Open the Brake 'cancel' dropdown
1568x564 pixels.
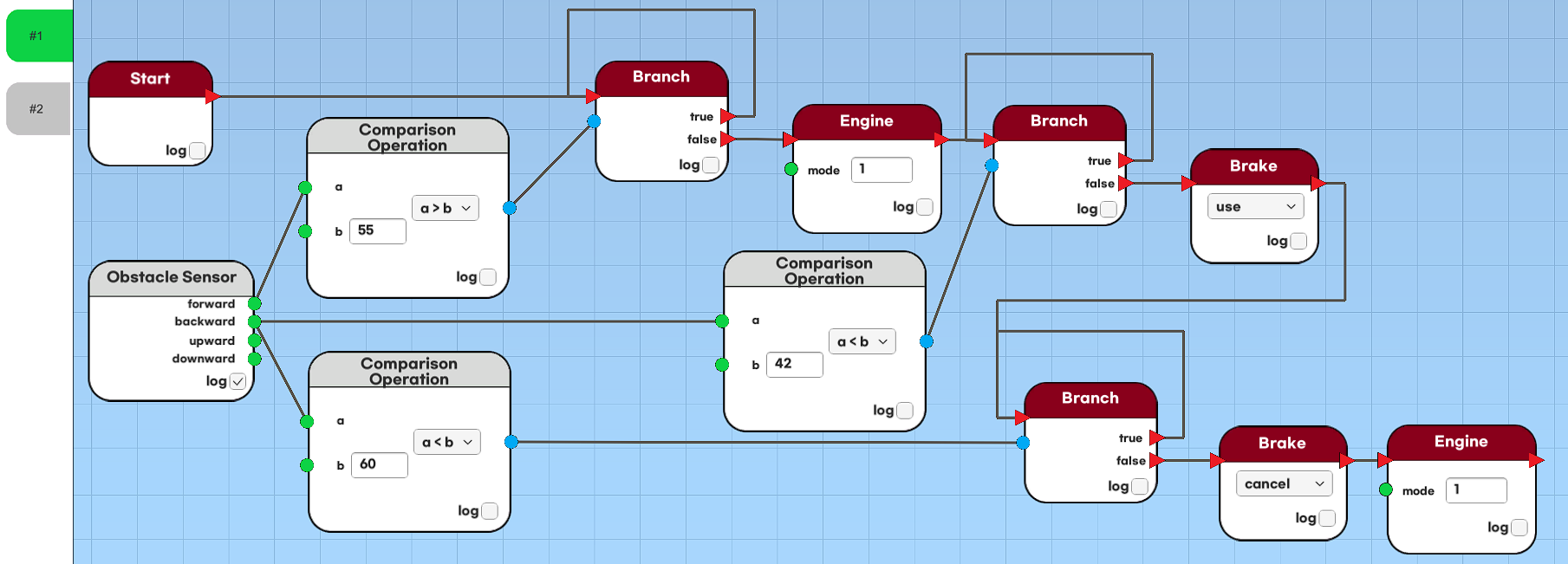[1285, 483]
